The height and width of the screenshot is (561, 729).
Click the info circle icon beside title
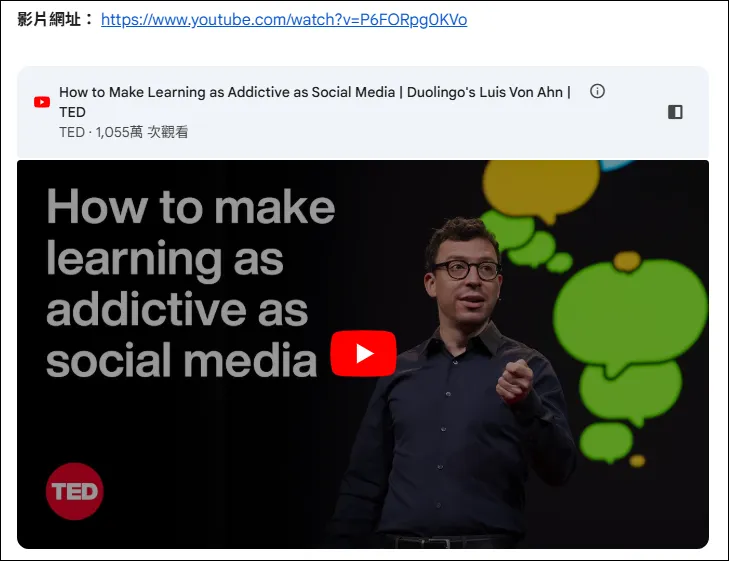[597, 91]
